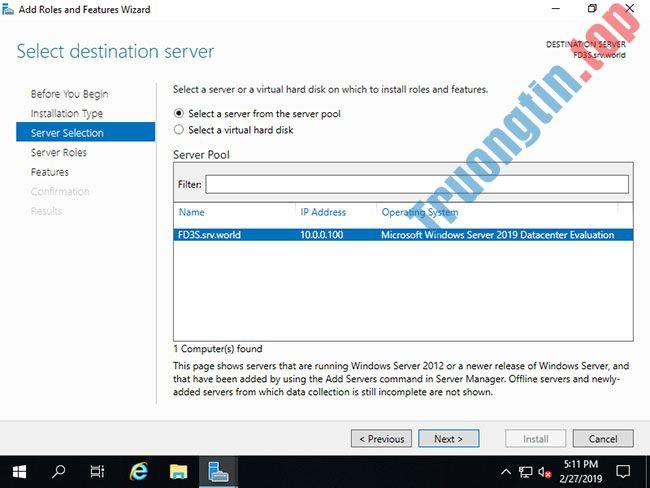Open network status tray icon
650x488 pixels.
tap(526, 472)
